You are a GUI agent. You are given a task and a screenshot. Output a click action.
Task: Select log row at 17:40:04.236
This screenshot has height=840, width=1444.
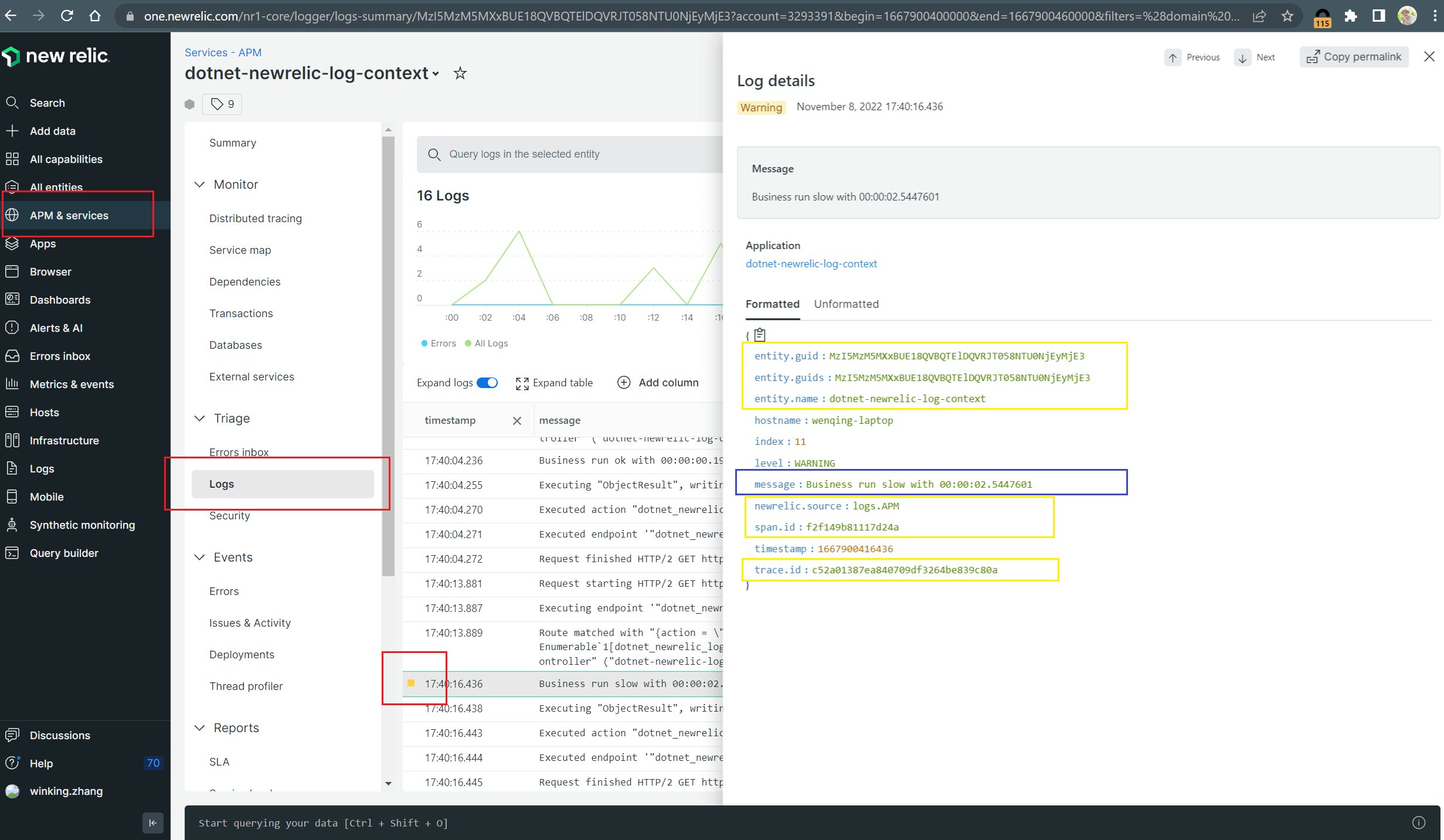(x=563, y=461)
